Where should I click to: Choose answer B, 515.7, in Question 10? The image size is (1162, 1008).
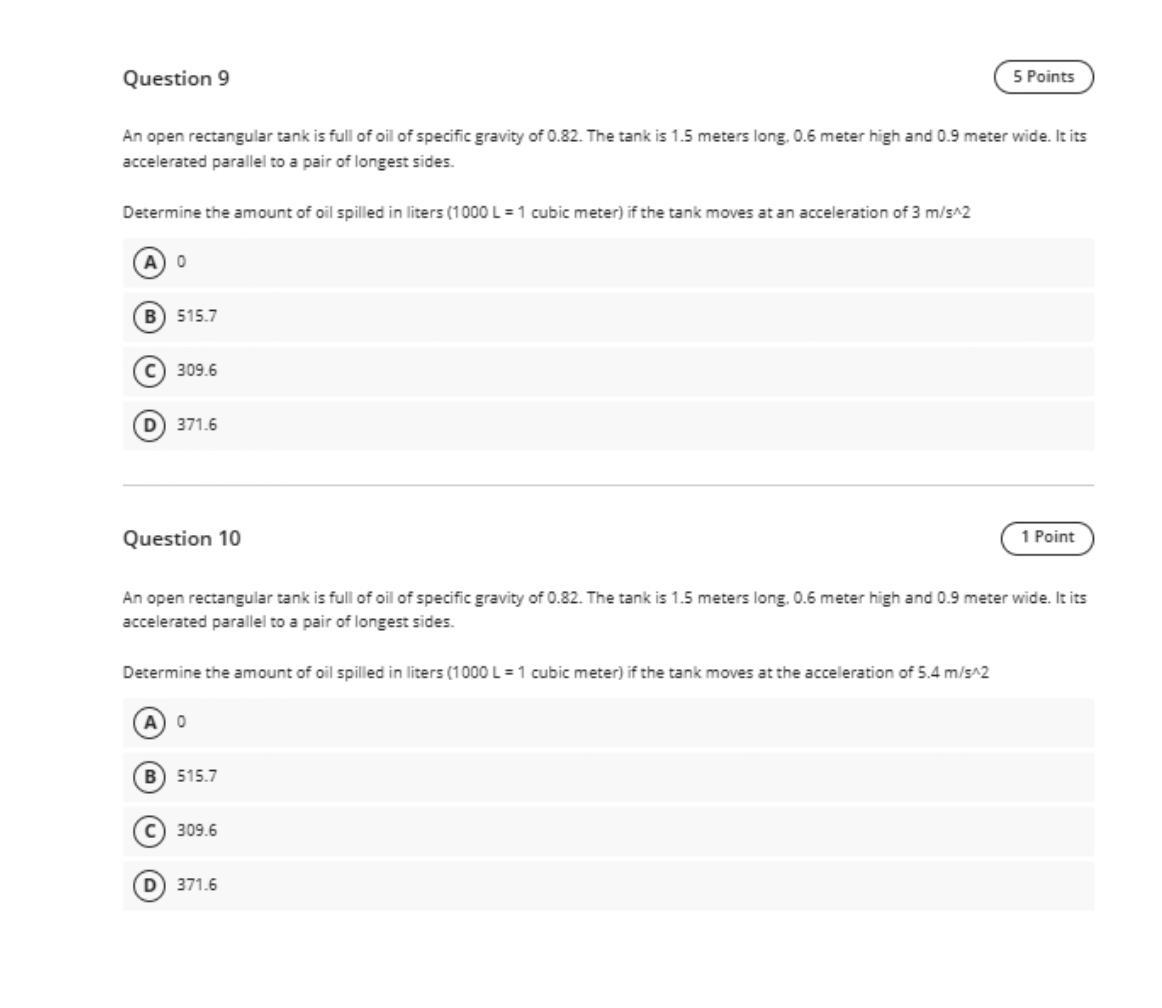[149, 778]
